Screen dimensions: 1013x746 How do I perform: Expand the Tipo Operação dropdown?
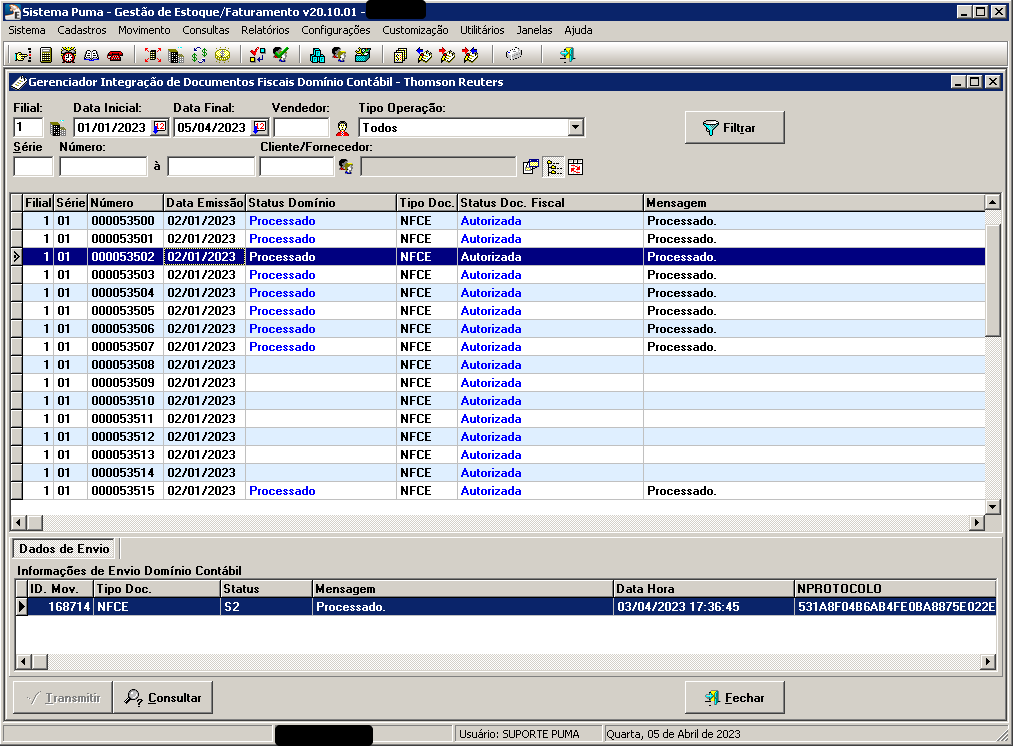point(575,128)
